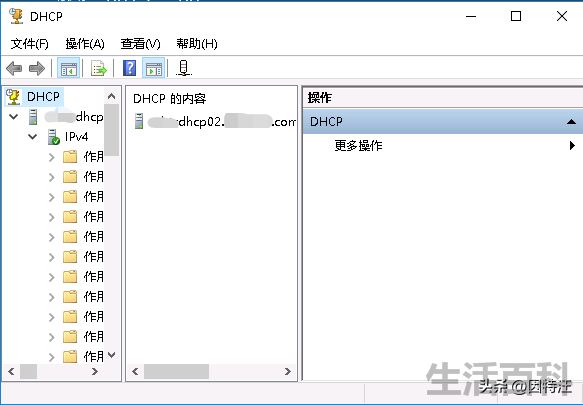The image size is (583, 405).
Task: Click the server icon in DHCP contents list
Action: tap(139, 121)
